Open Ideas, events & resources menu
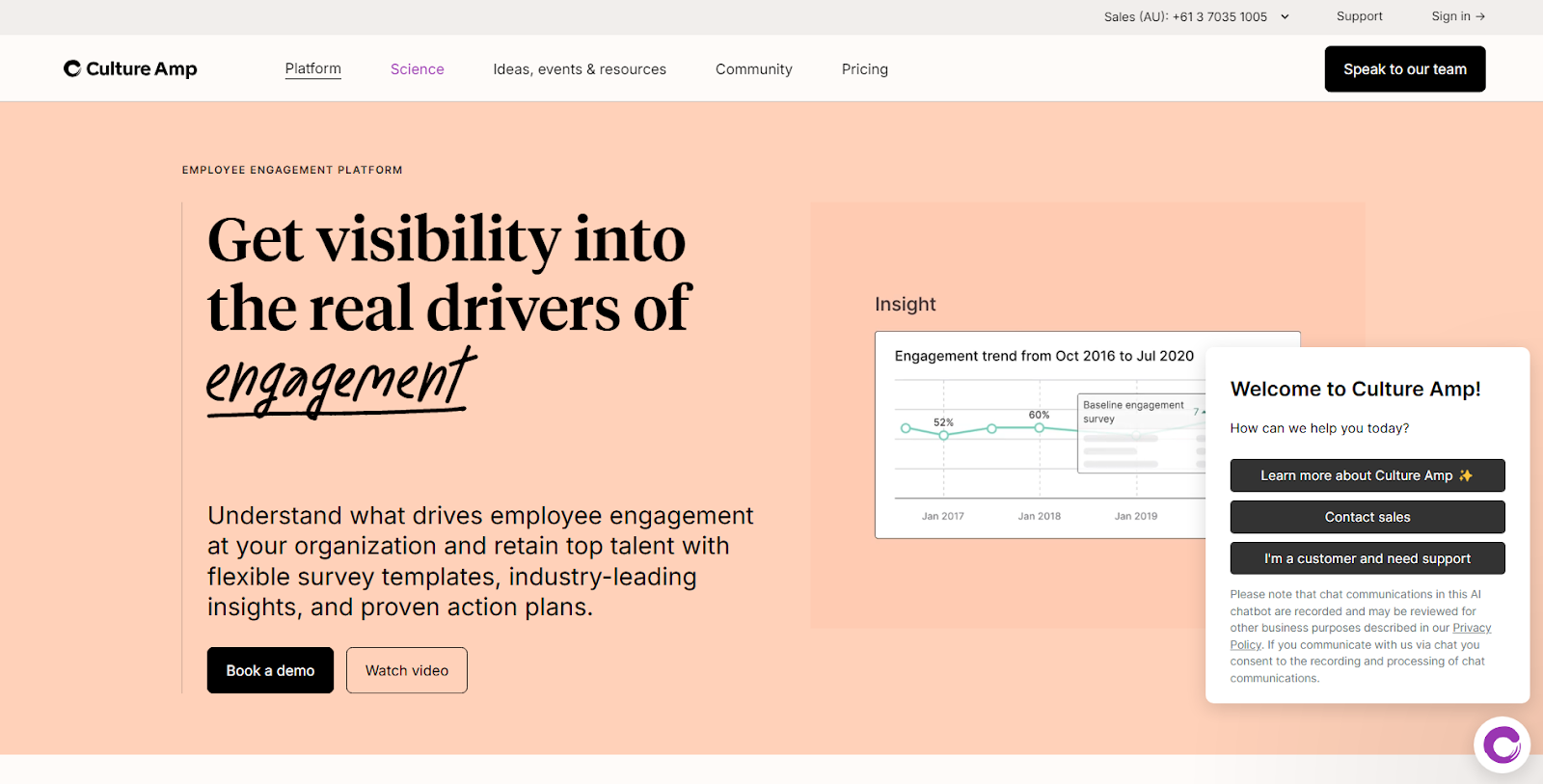The width and height of the screenshot is (1543, 784). tap(580, 69)
